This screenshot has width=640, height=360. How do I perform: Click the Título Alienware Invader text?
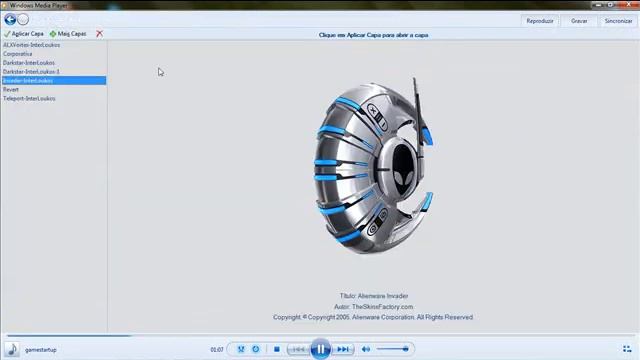pos(374,296)
